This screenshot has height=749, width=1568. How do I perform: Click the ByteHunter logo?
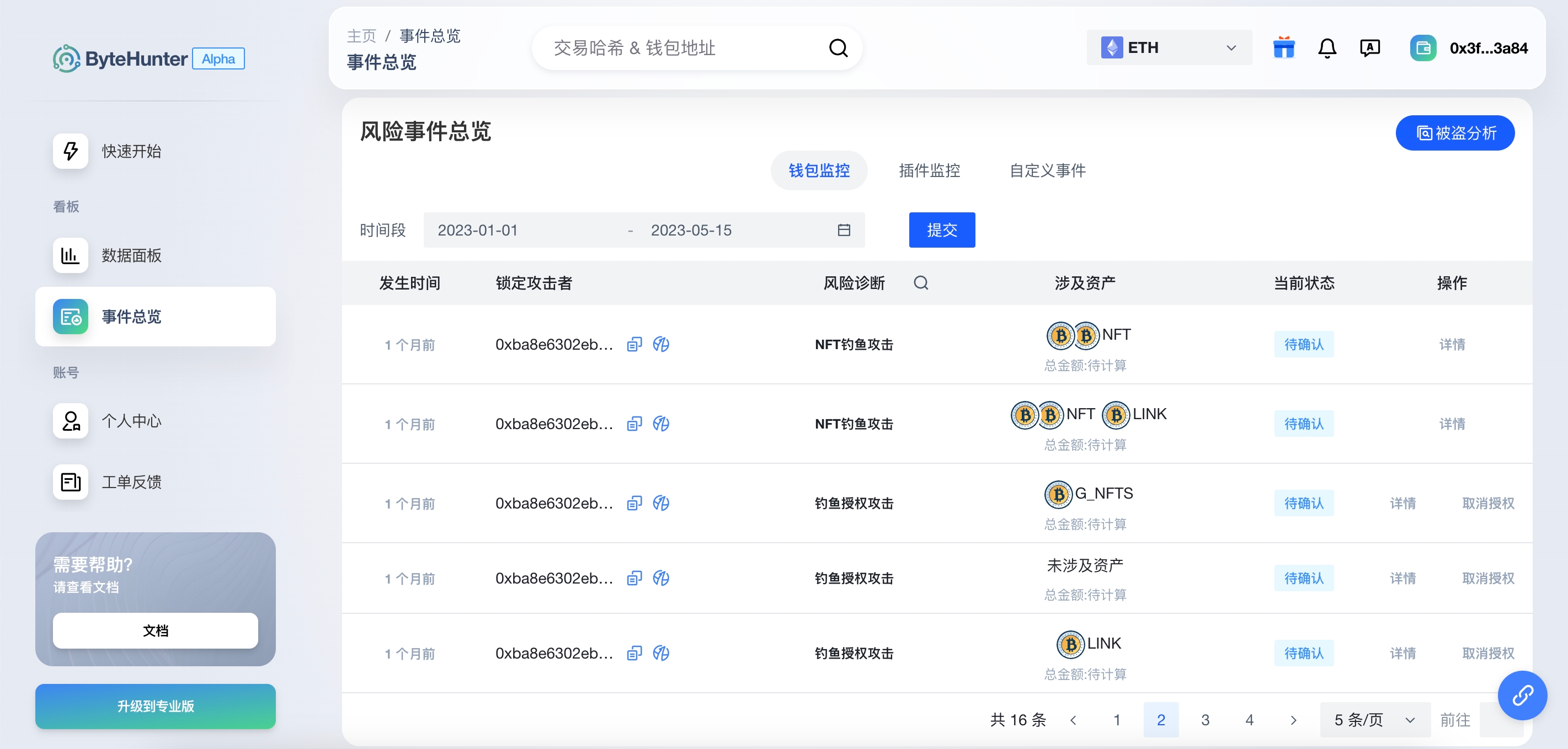120,58
